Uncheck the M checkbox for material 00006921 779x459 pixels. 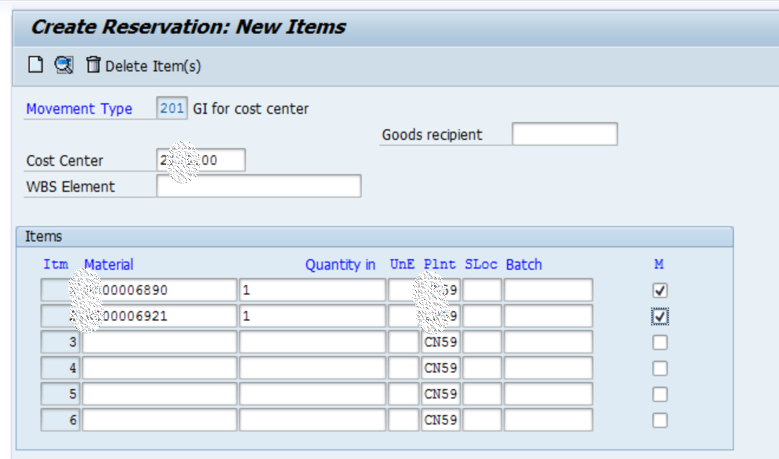(x=660, y=316)
